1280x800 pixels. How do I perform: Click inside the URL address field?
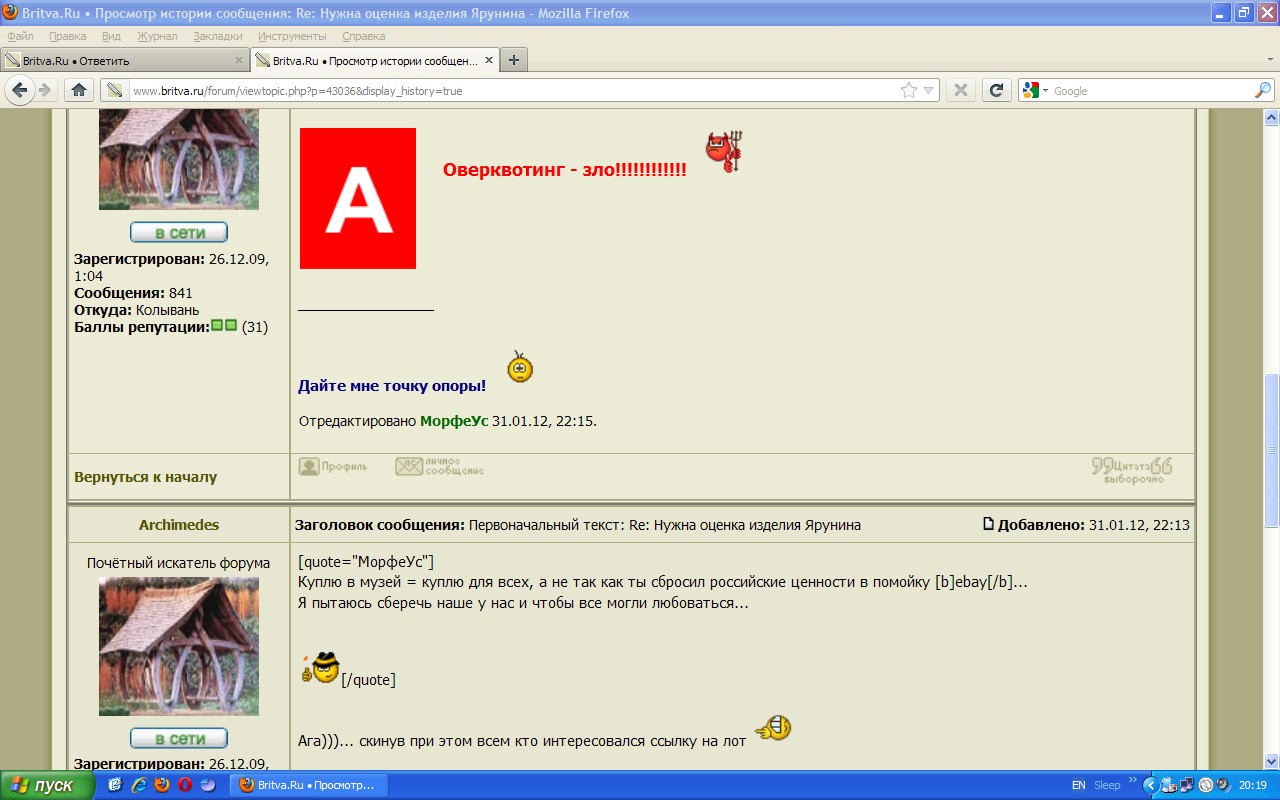pyautogui.click(x=500, y=90)
